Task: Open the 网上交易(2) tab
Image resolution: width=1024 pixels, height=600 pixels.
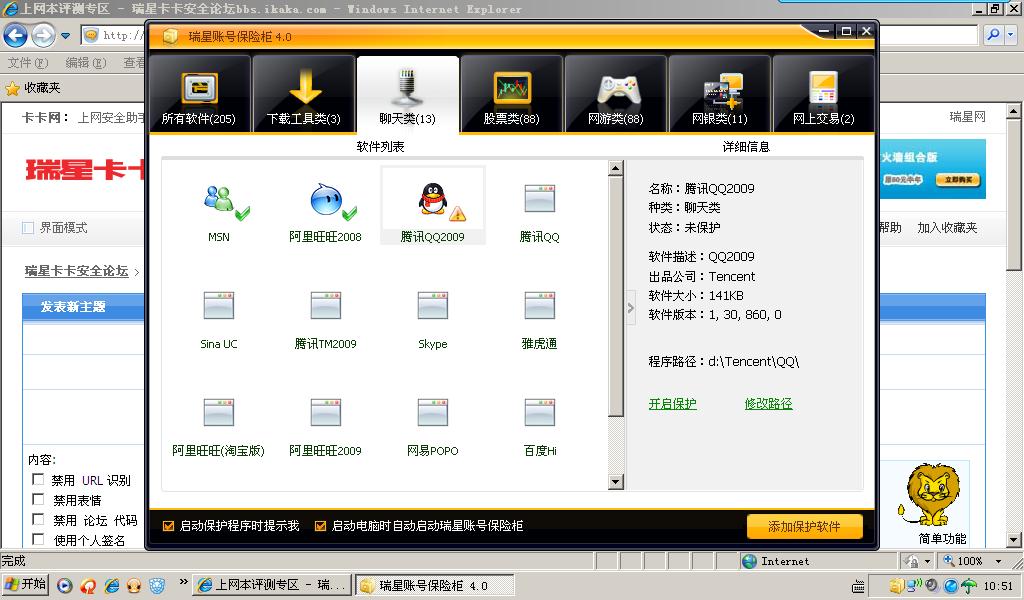Action: pyautogui.click(x=824, y=94)
